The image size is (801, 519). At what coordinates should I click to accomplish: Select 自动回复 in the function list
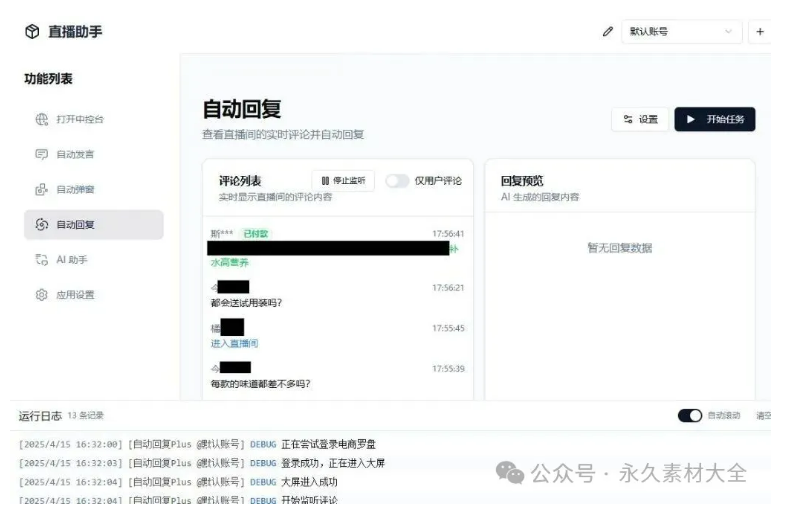[93, 225]
